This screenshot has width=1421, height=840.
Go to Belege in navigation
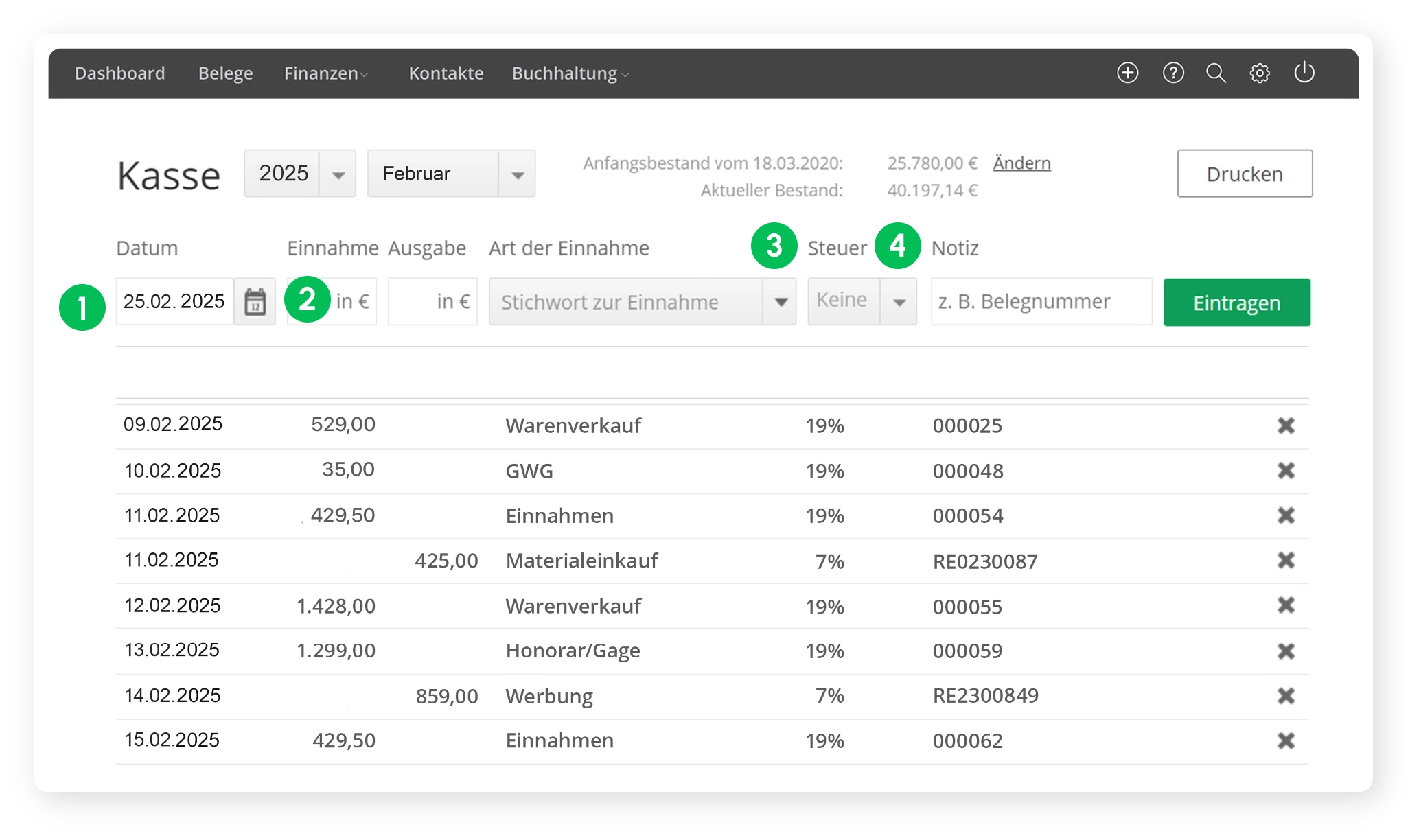coord(225,73)
